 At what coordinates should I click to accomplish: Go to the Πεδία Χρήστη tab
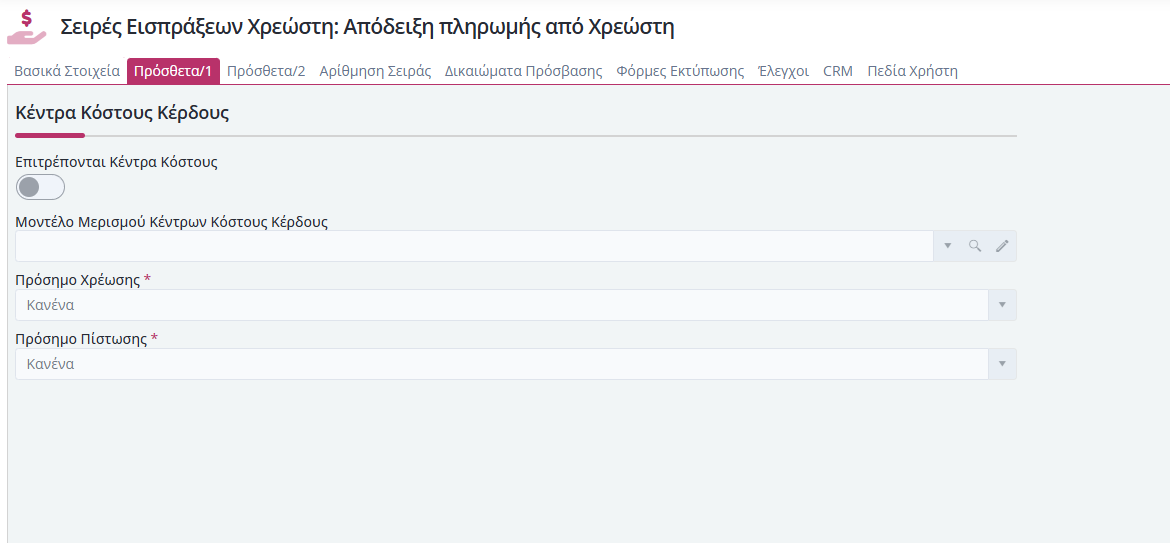coord(913,72)
